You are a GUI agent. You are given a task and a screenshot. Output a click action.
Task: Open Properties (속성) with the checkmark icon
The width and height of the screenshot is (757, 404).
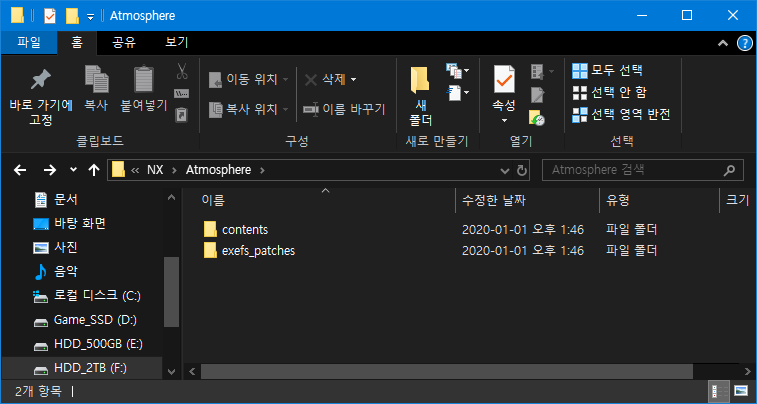[504, 79]
